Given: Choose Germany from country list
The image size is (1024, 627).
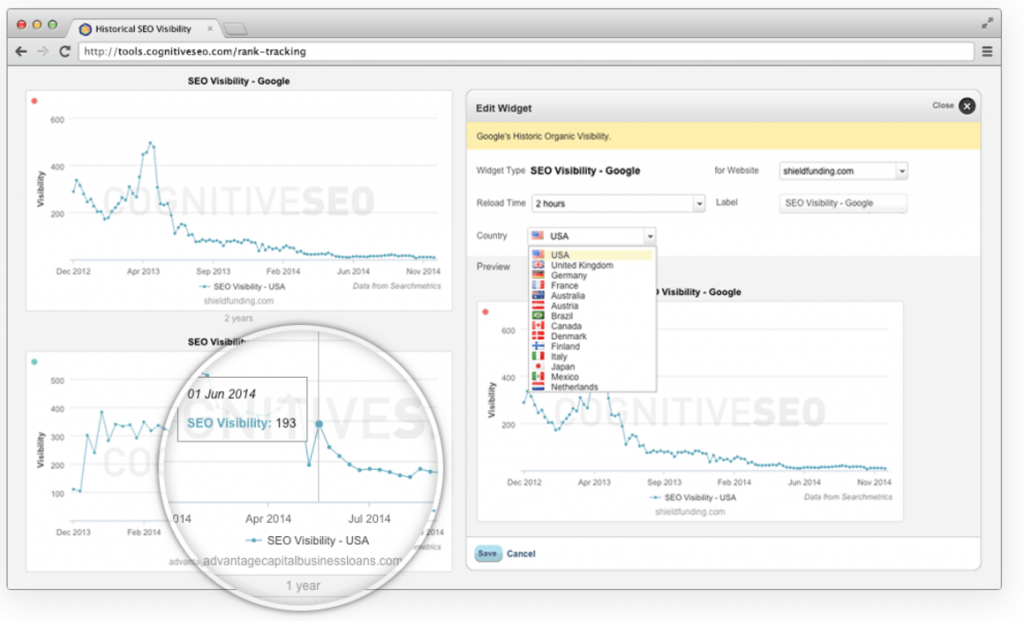Looking at the screenshot, I should point(592,276).
